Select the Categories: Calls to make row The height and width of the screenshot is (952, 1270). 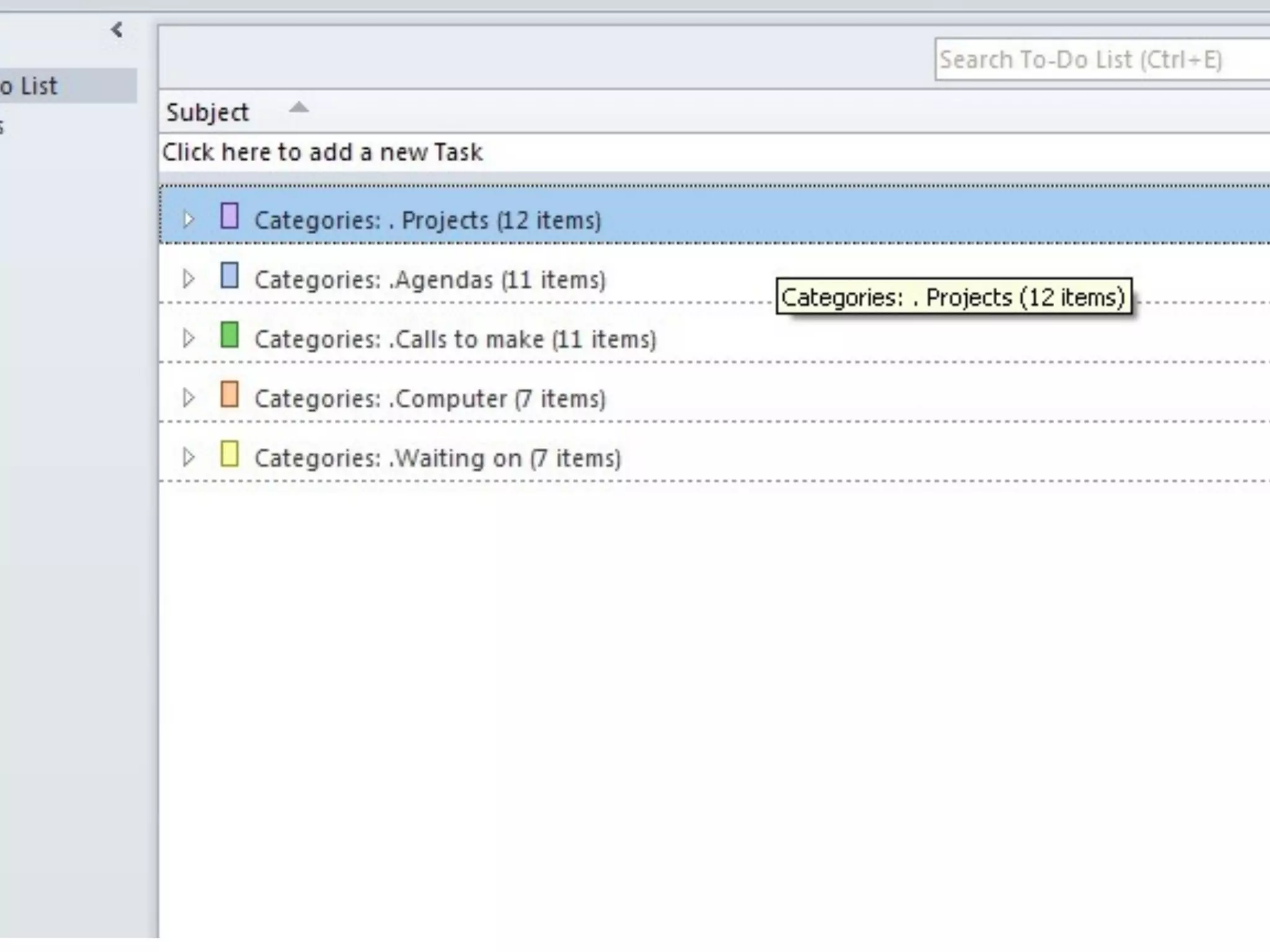[455, 340]
